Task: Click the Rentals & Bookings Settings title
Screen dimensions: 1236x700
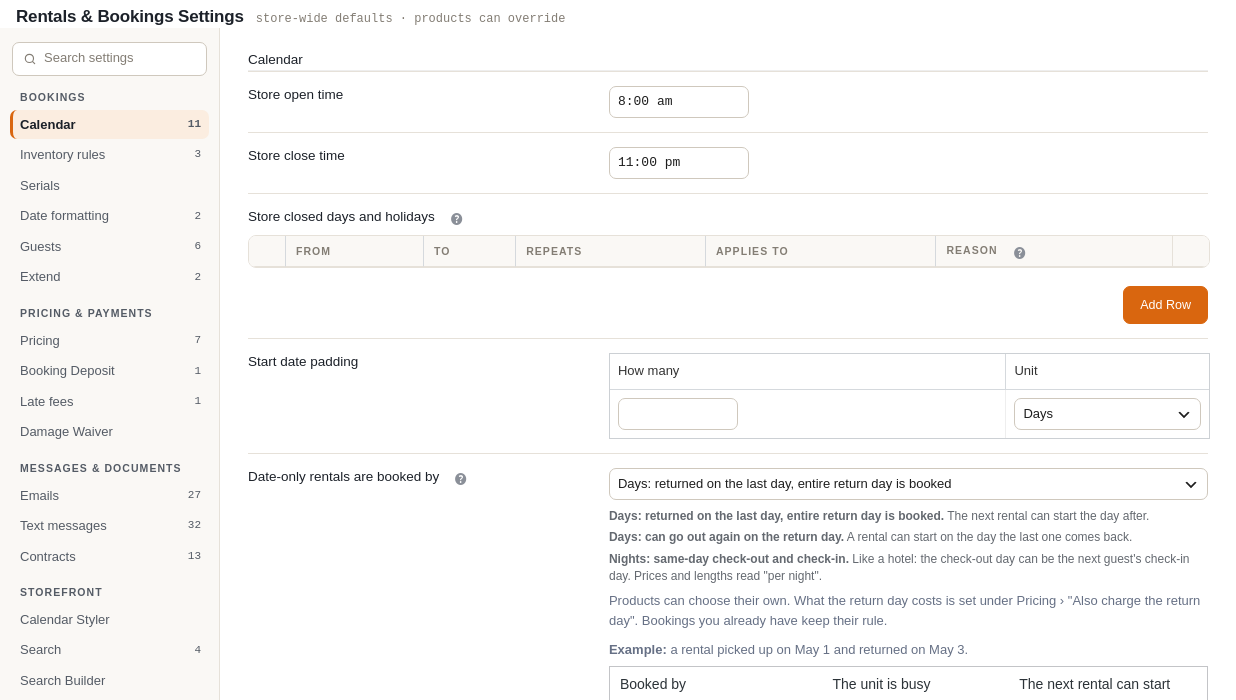Action: coord(130,17)
